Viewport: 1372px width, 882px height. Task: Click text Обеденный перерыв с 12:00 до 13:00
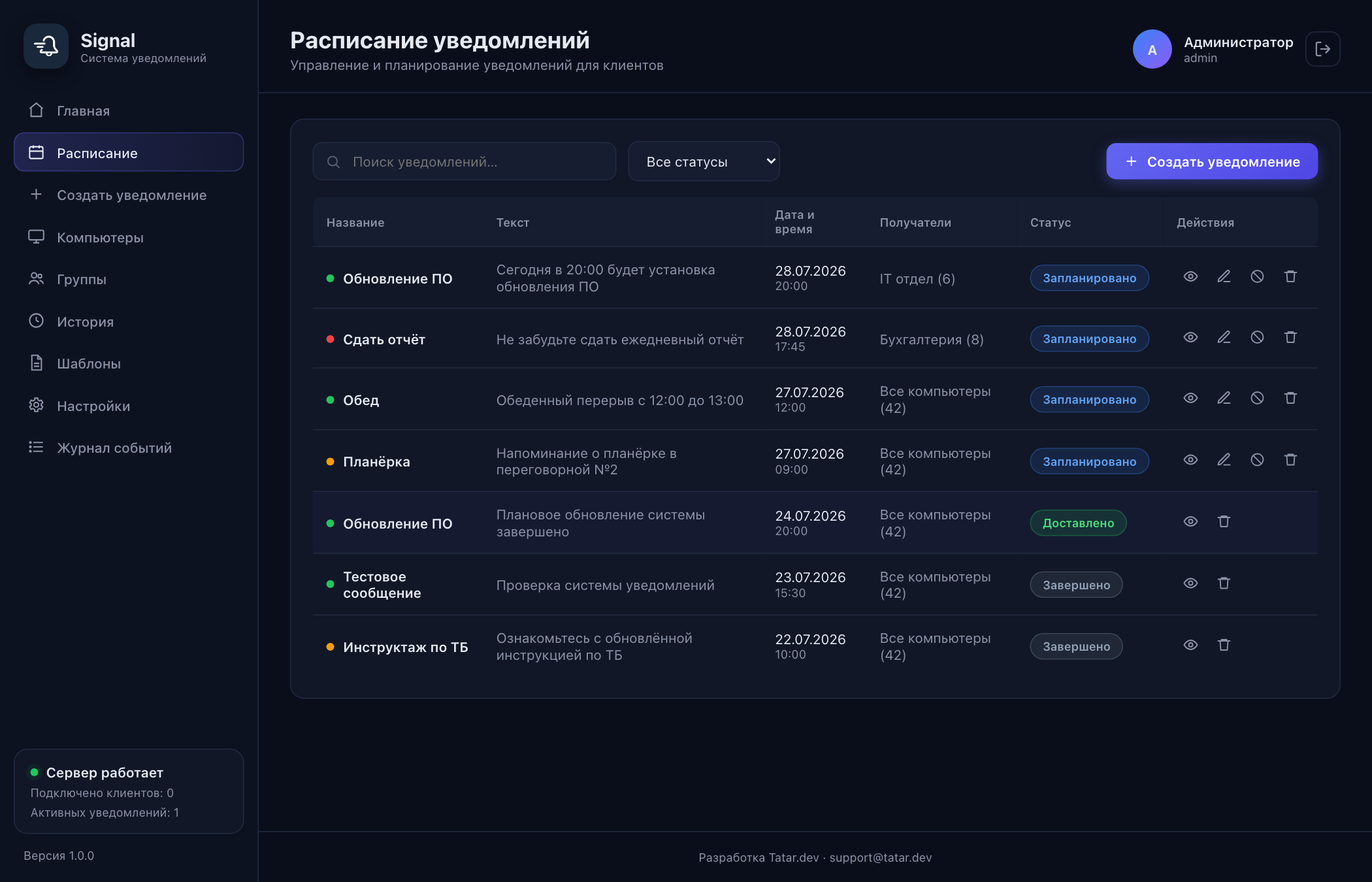tap(620, 400)
